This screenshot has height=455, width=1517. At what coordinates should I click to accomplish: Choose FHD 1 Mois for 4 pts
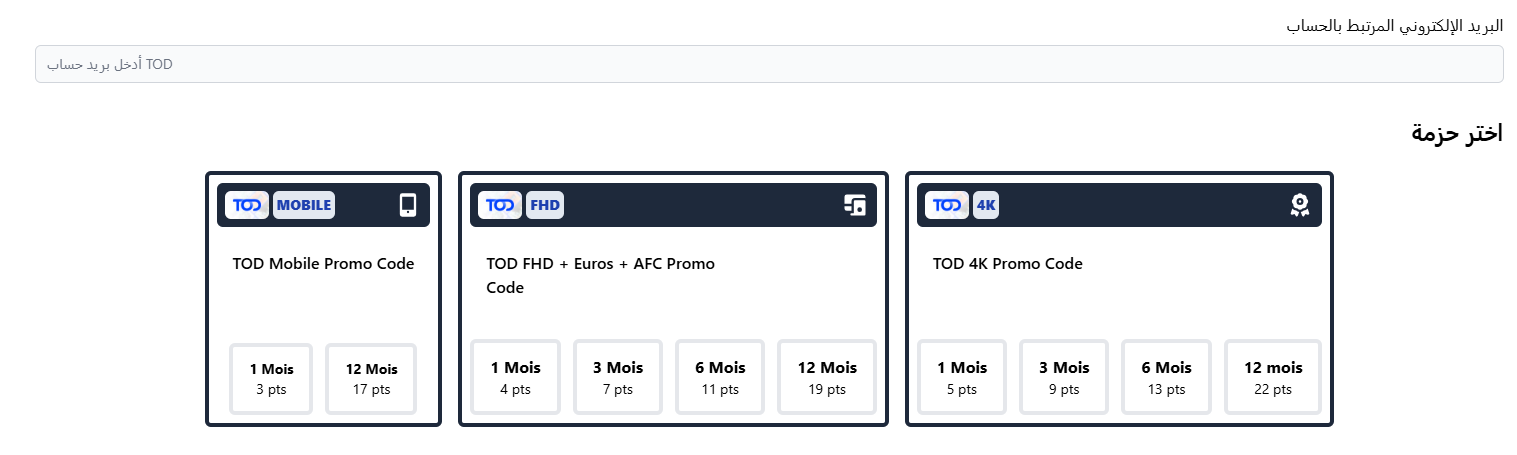tap(515, 377)
